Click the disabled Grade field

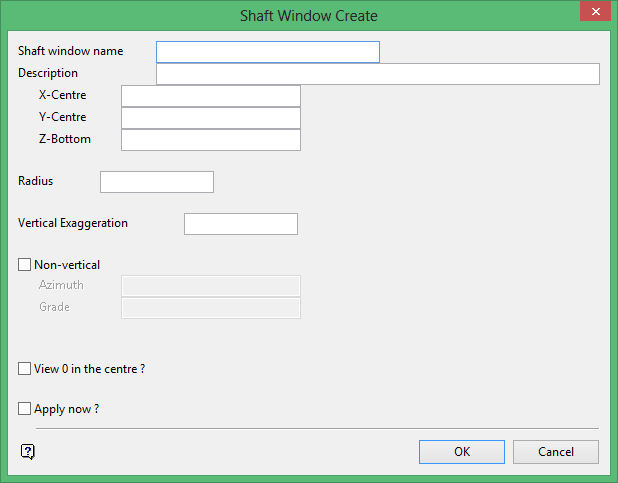pyautogui.click(x=210, y=308)
